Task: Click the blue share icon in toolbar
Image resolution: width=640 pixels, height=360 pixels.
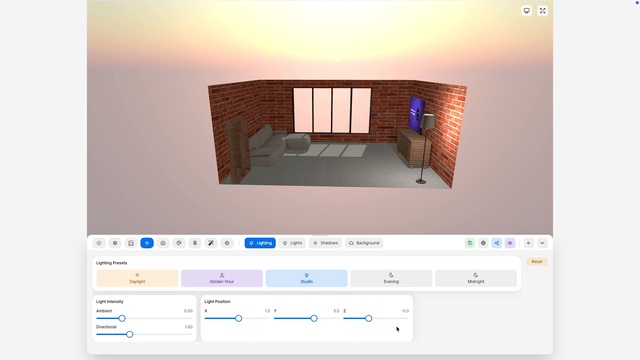Action: 496,243
